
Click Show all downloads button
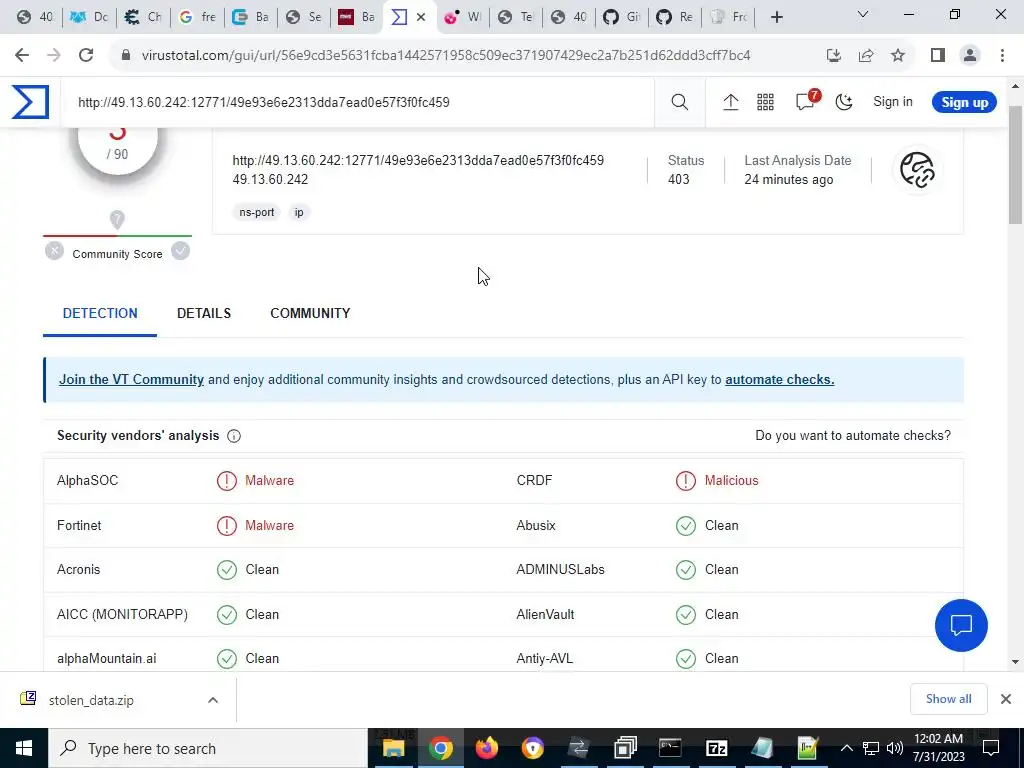point(948,699)
